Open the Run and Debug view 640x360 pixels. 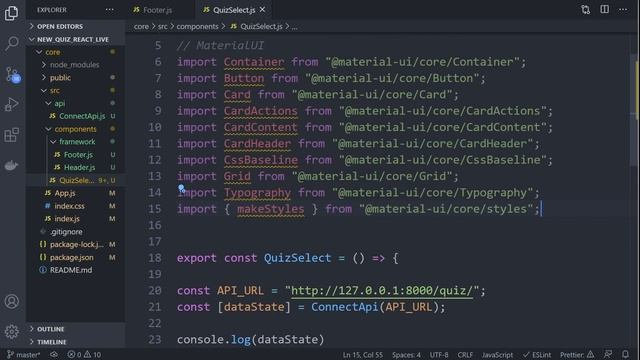[12, 104]
